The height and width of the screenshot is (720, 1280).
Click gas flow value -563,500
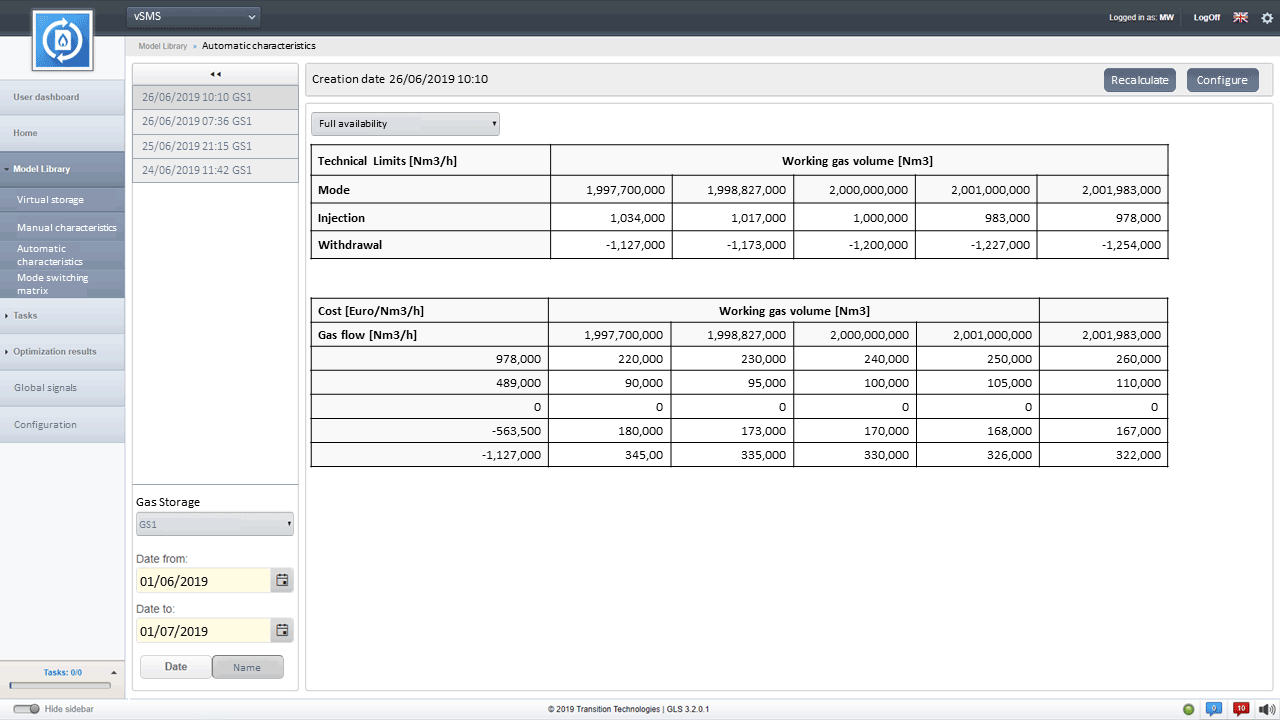pyautogui.click(x=429, y=431)
